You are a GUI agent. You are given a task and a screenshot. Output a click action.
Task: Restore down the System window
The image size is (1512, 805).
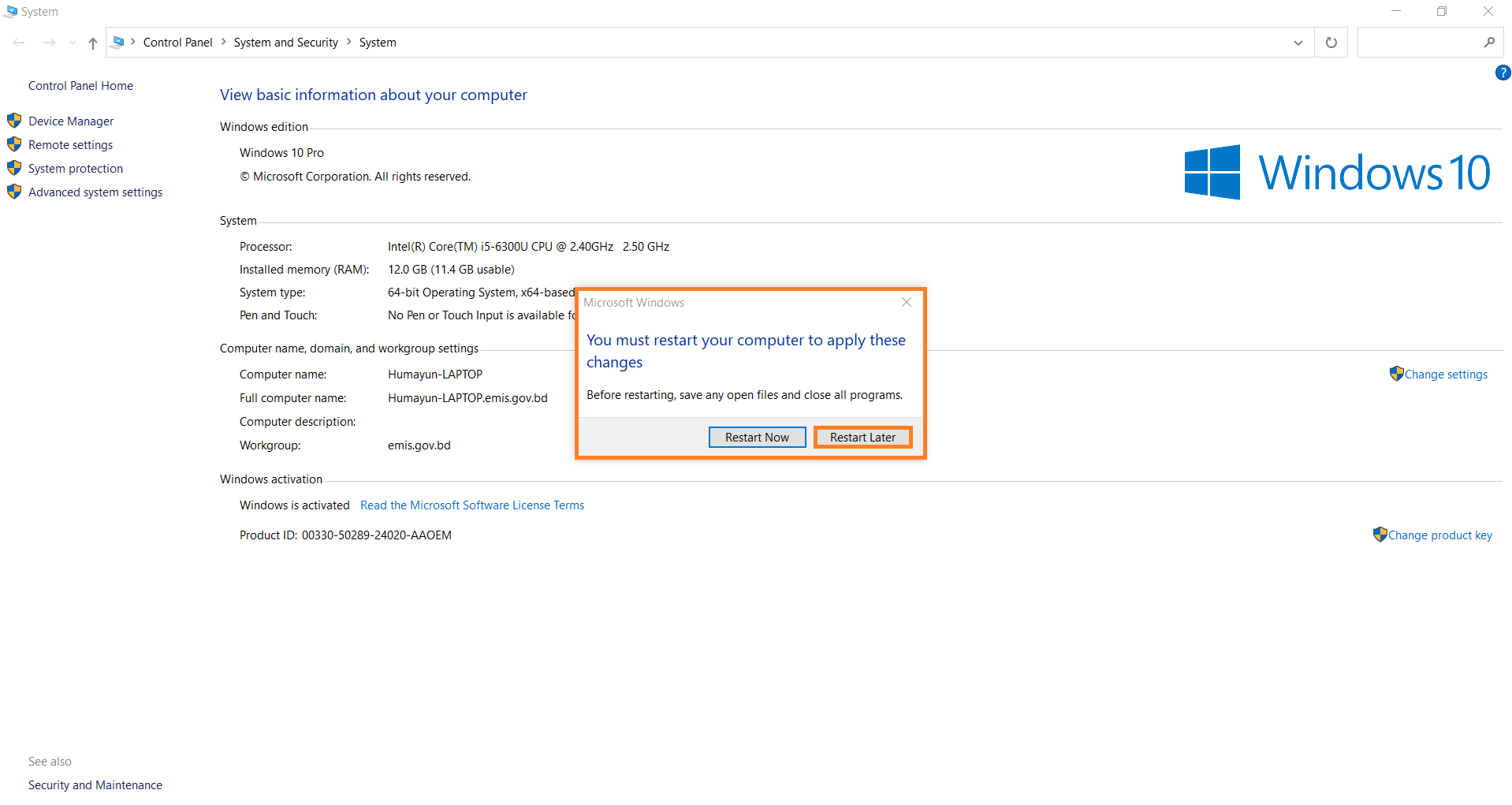tap(1442, 11)
